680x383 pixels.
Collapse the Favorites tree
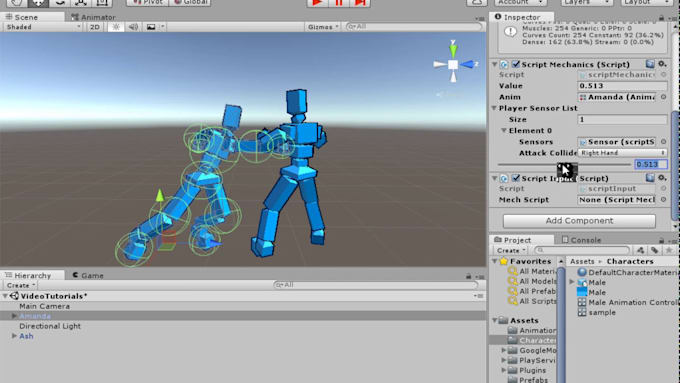point(494,261)
